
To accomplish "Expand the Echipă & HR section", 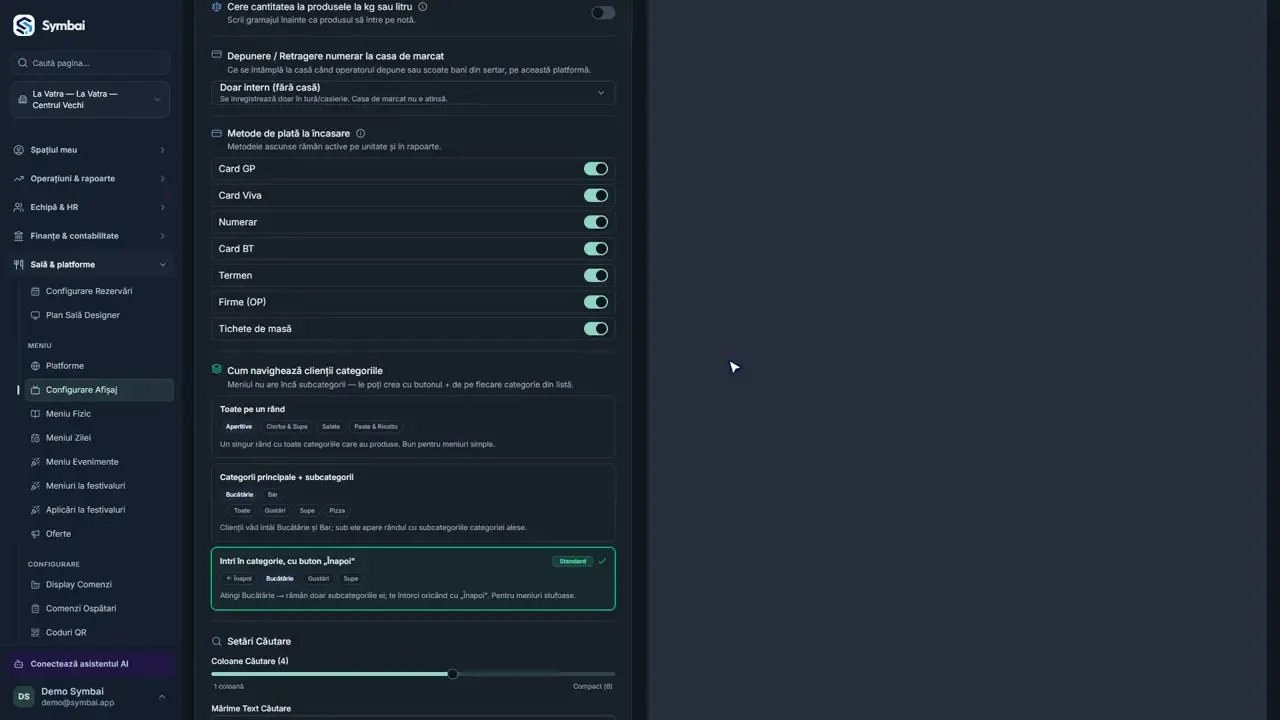I will coord(90,207).
